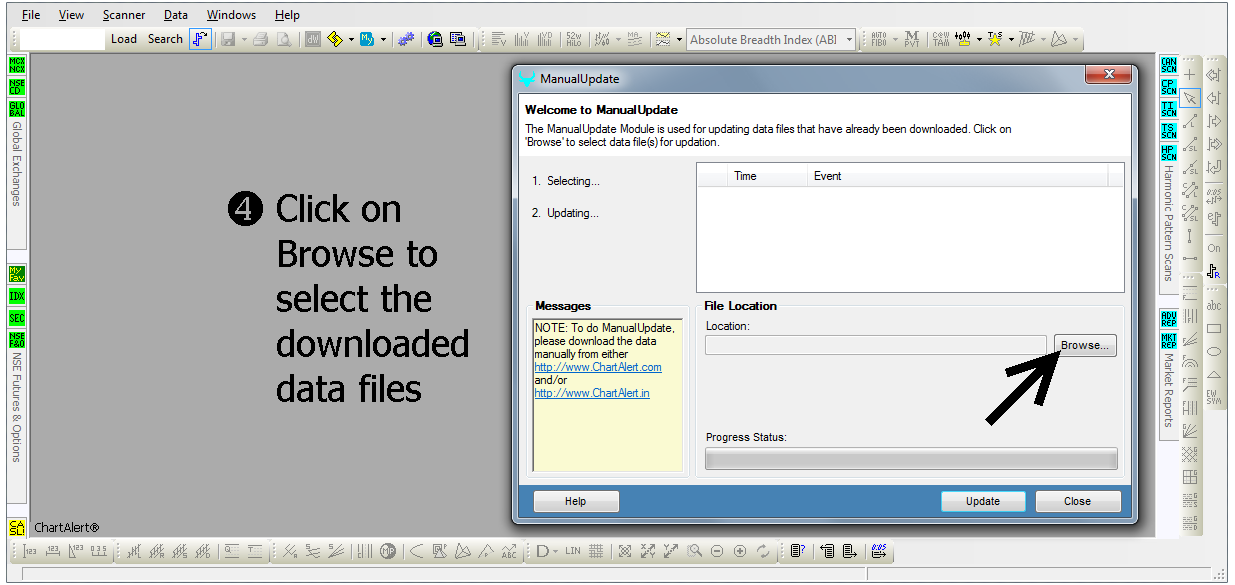Image resolution: width=1235 pixels, height=585 pixels.
Task: Click the printer toolbar icon
Action: coord(260,40)
